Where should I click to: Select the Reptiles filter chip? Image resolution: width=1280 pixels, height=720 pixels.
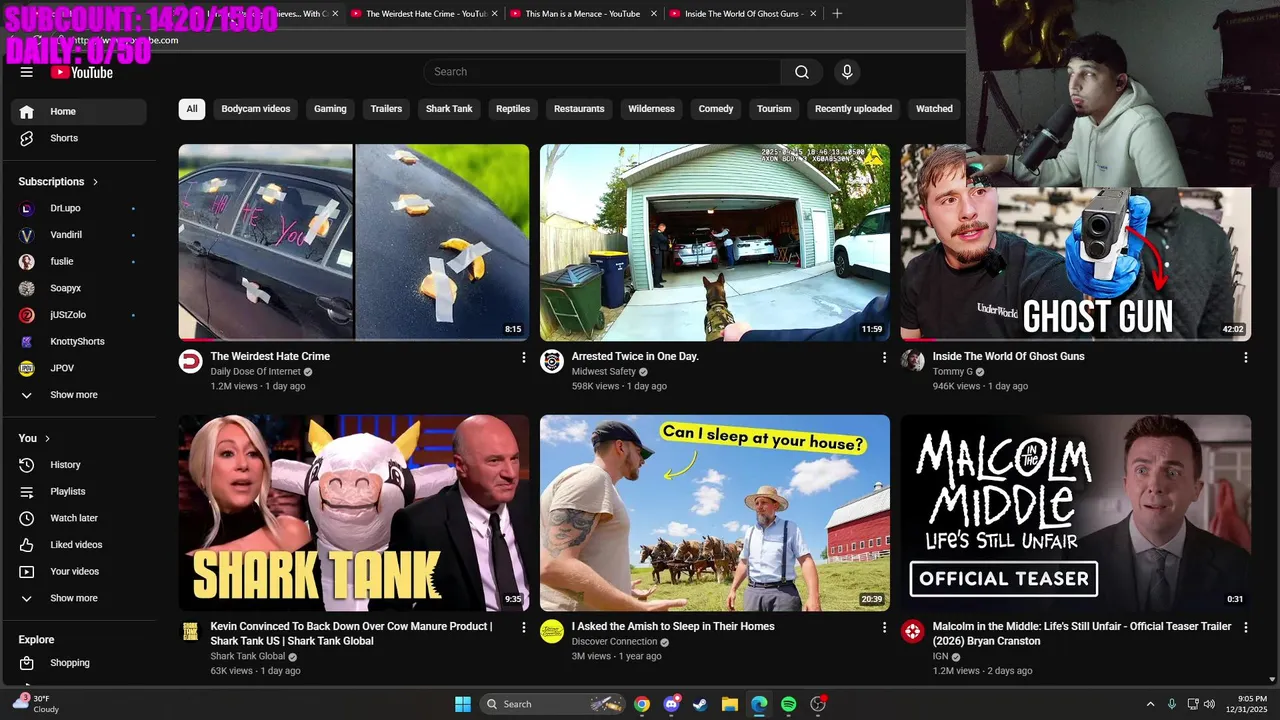pyautogui.click(x=513, y=109)
